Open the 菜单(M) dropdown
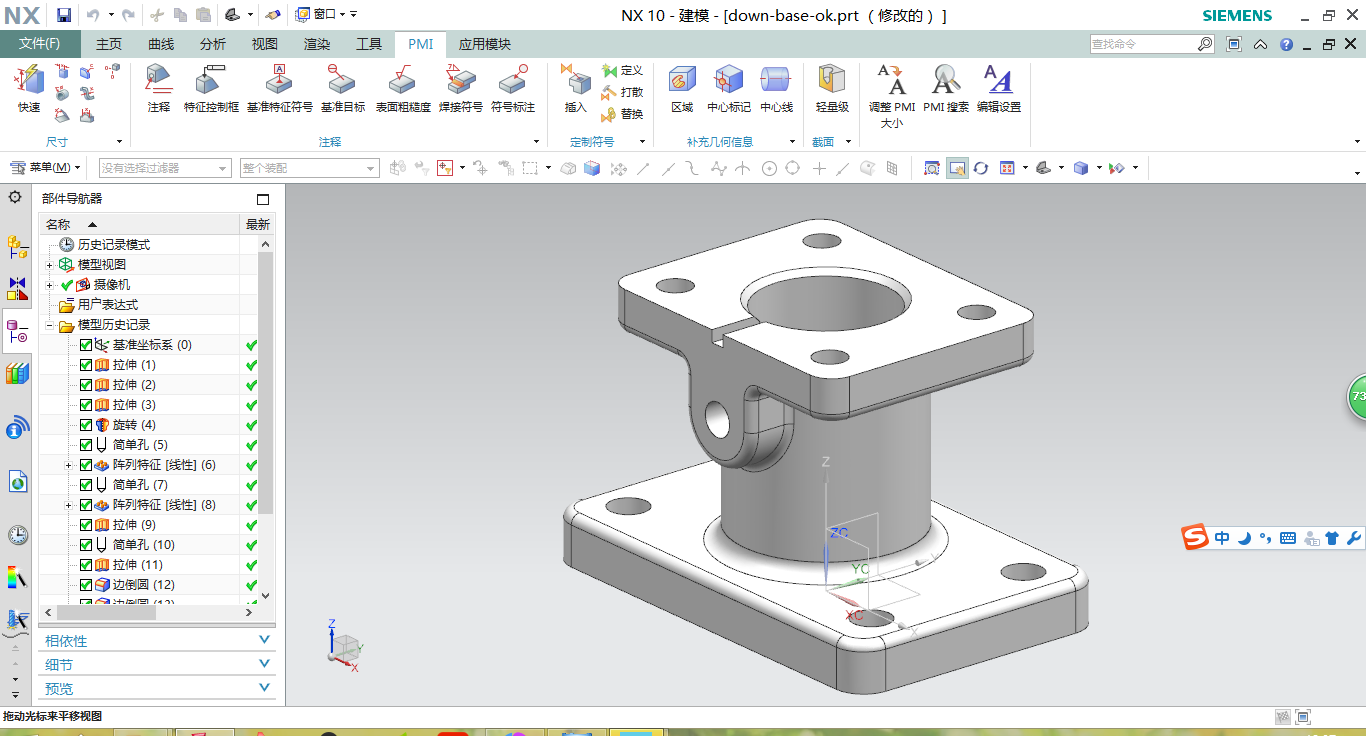 point(45,168)
